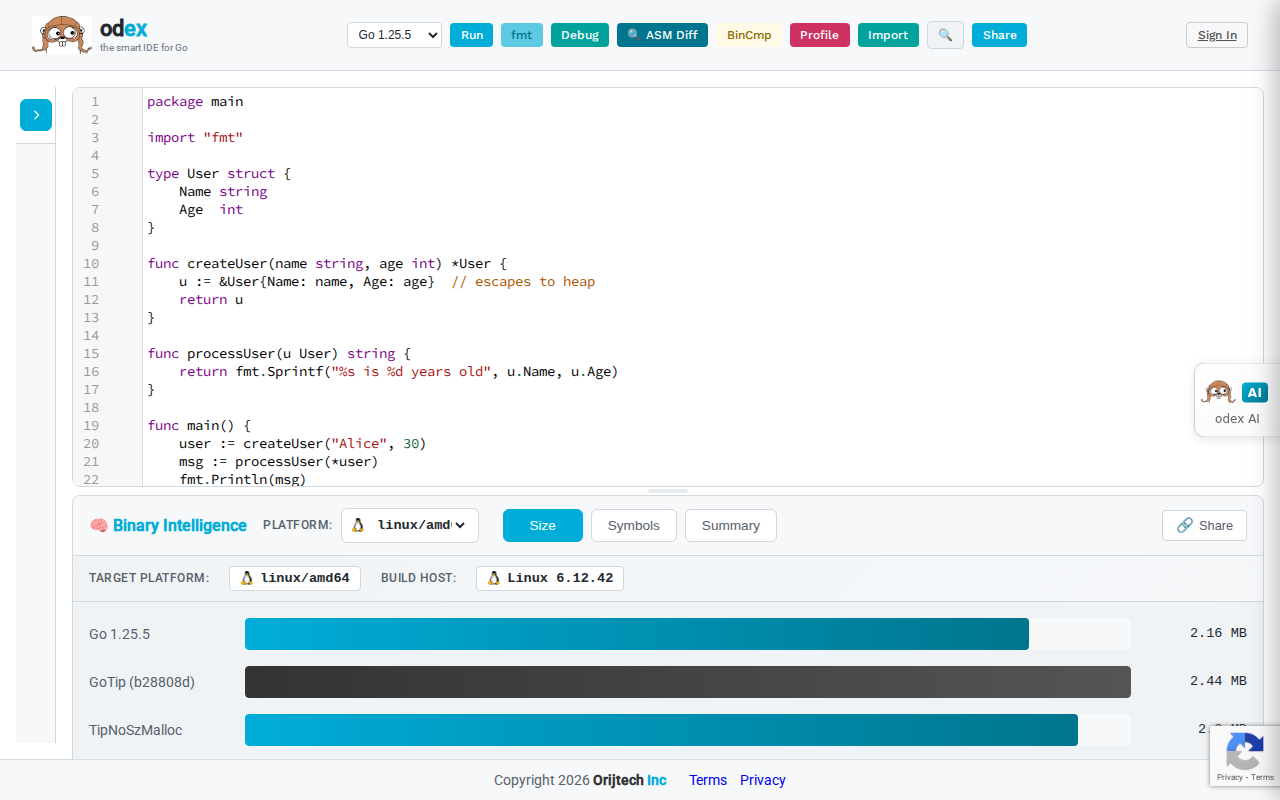The image size is (1280, 800).
Task: Open the PLATFORM linux/amd selector
Action: pos(409,525)
